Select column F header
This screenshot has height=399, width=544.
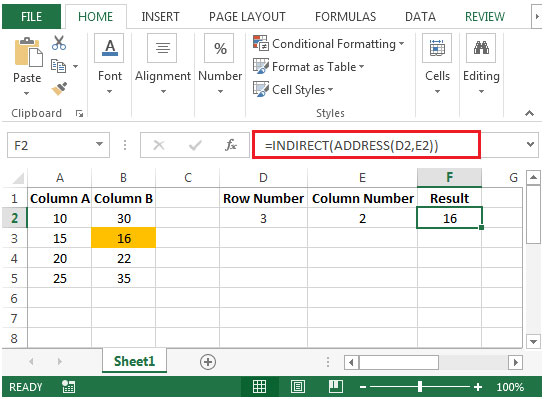(x=449, y=177)
